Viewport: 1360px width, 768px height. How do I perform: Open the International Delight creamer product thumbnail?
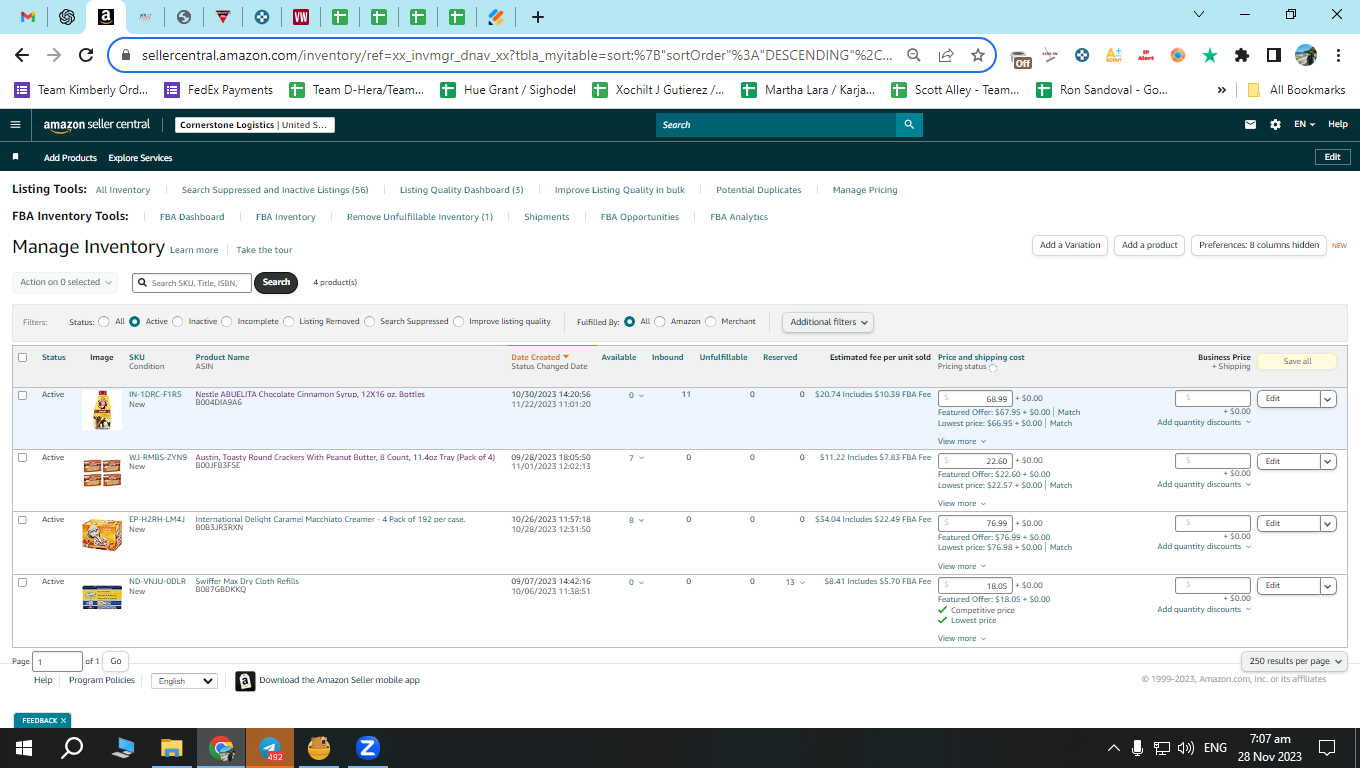[102, 534]
